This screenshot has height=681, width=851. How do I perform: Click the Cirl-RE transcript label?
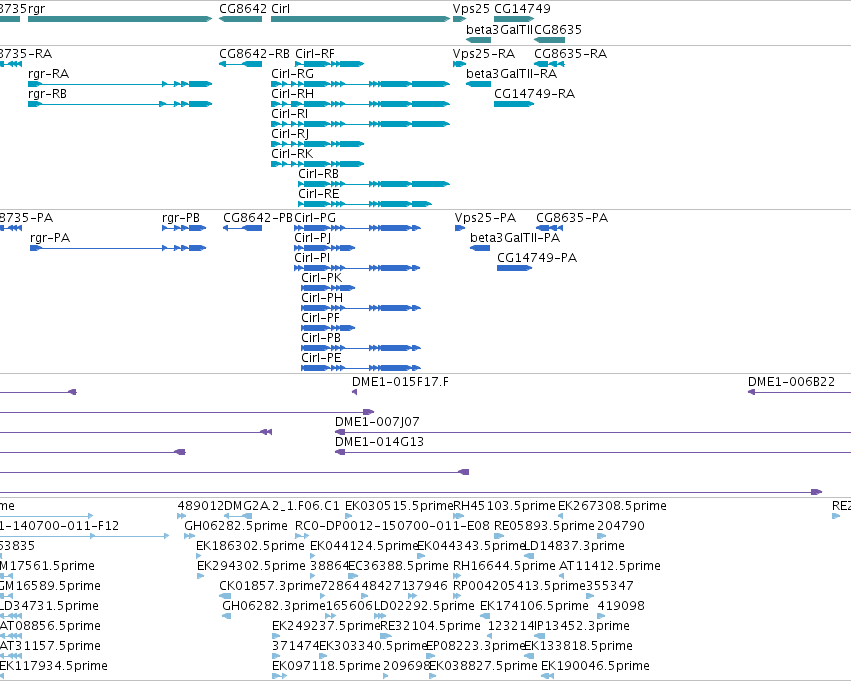(x=319, y=194)
